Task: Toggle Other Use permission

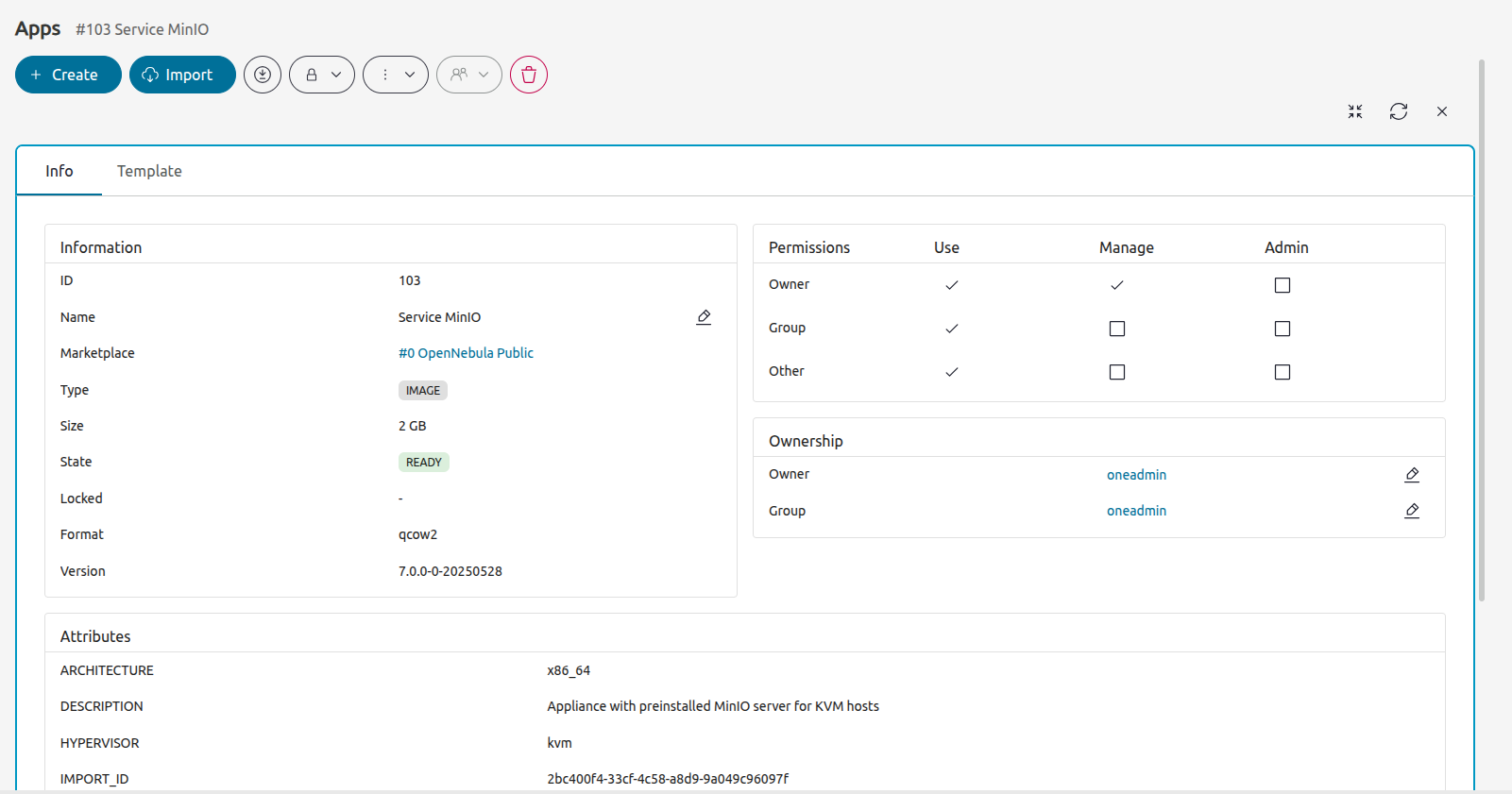Action: [x=952, y=372]
